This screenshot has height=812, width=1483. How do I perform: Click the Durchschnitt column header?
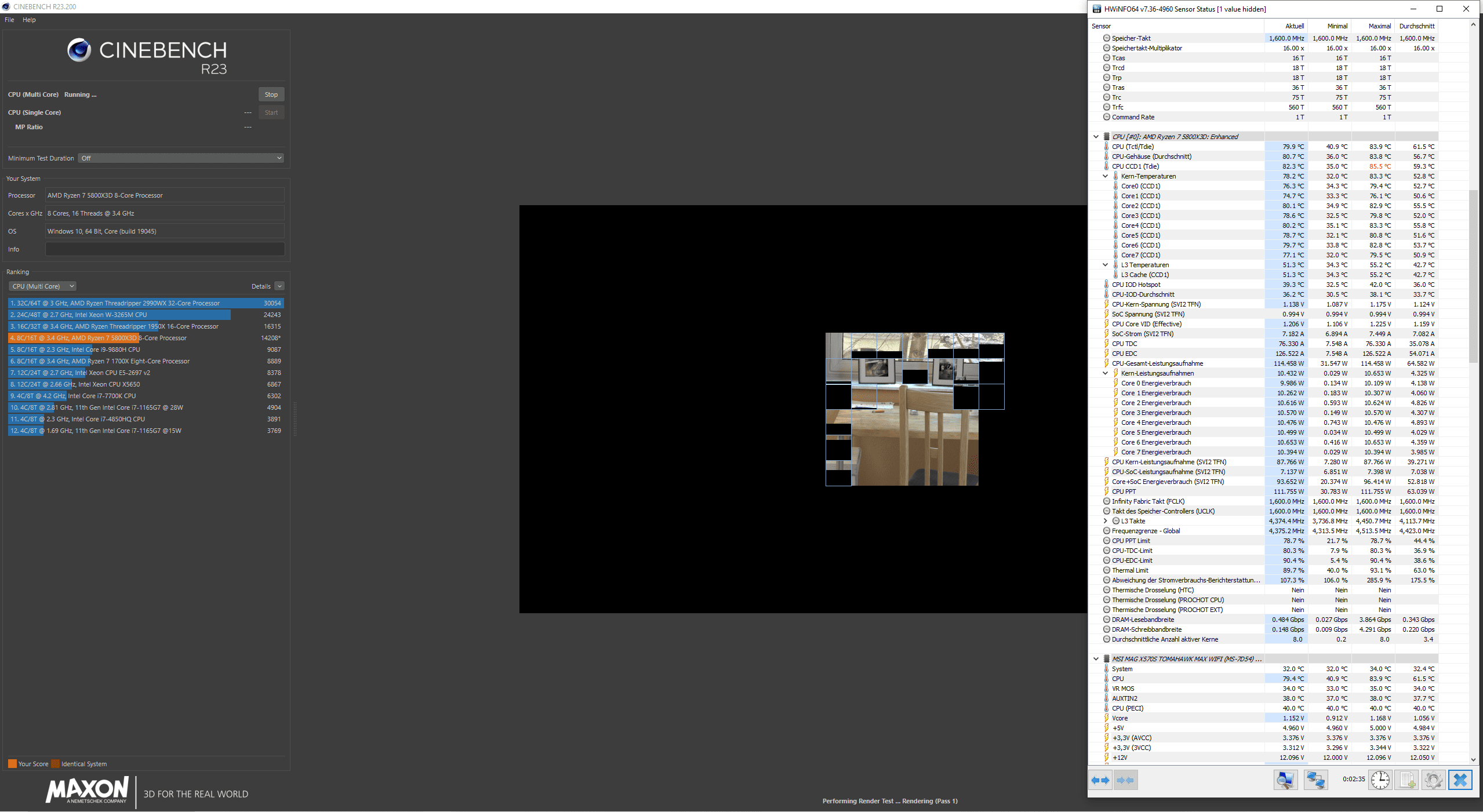click(1417, 26)
